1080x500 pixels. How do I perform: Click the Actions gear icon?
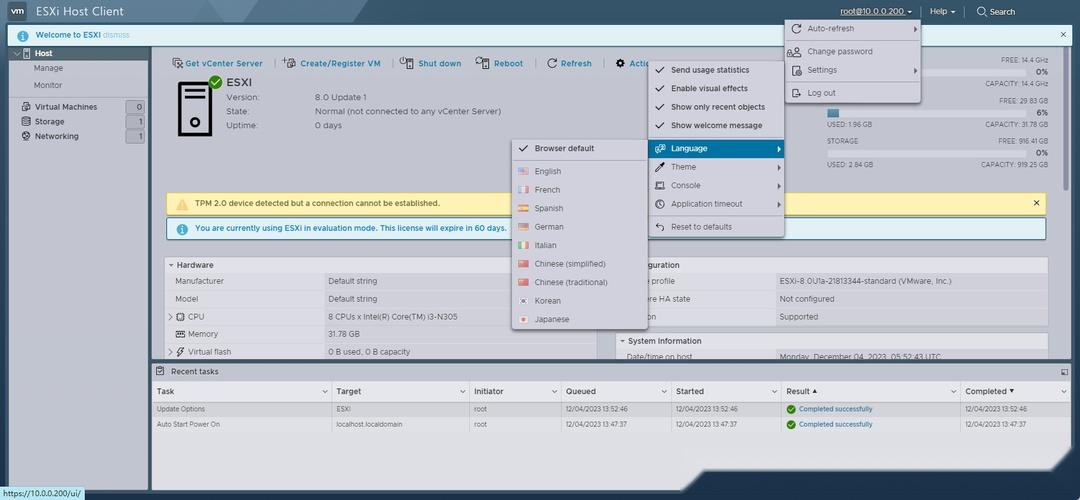[x=620, y=63]
